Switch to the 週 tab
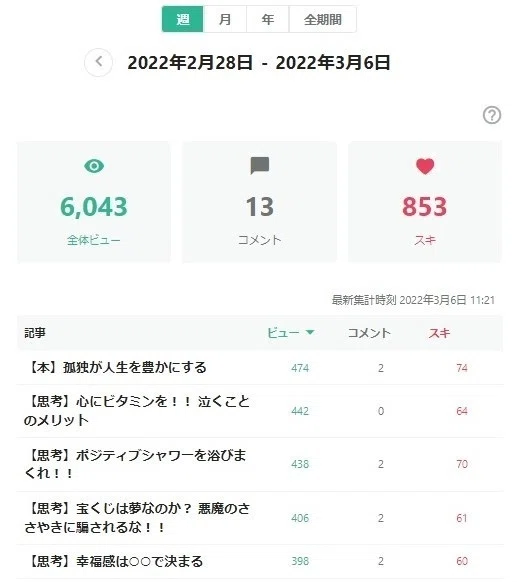Screen dimensions: 517x582 [183, 19]
